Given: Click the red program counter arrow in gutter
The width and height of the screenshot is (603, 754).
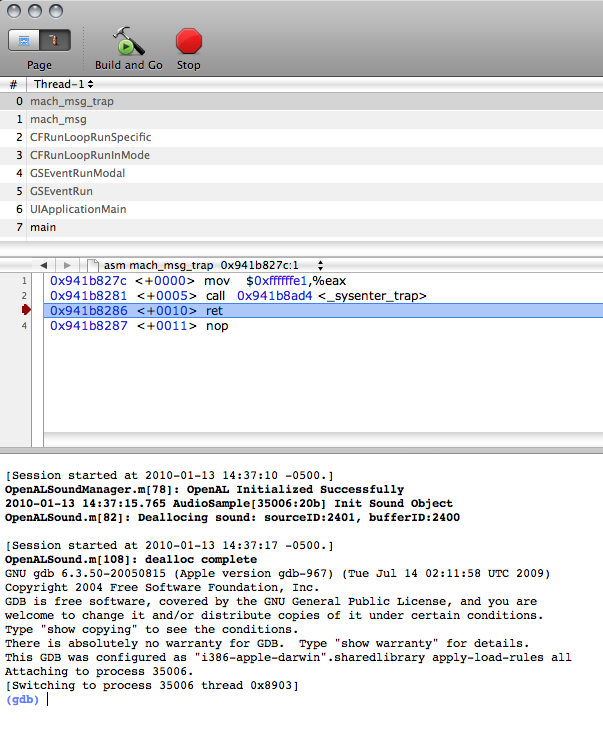Looking at the screenshot, I should [26, 310].
